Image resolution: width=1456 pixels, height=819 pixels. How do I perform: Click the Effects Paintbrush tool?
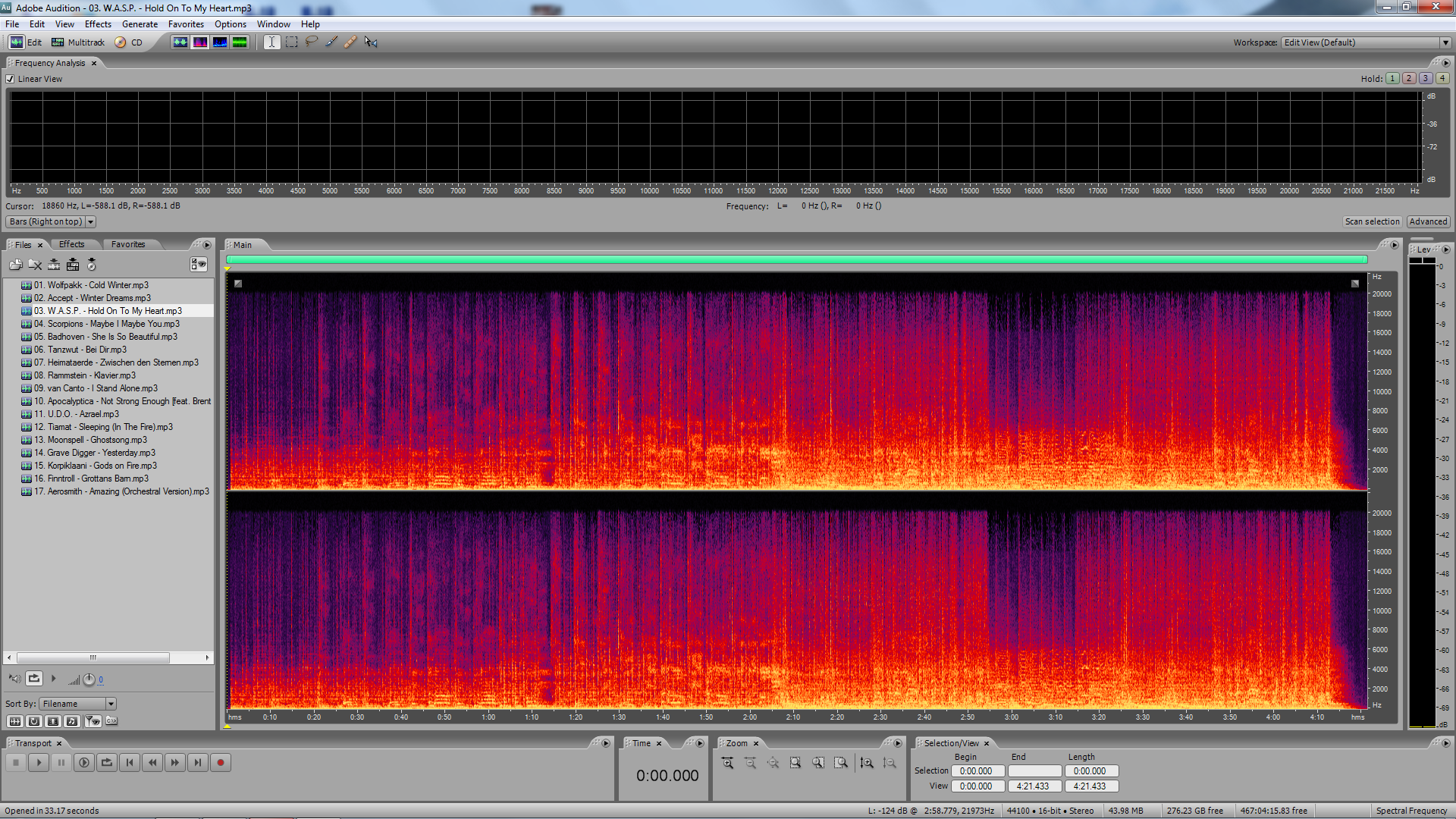[x=331, y=42]
